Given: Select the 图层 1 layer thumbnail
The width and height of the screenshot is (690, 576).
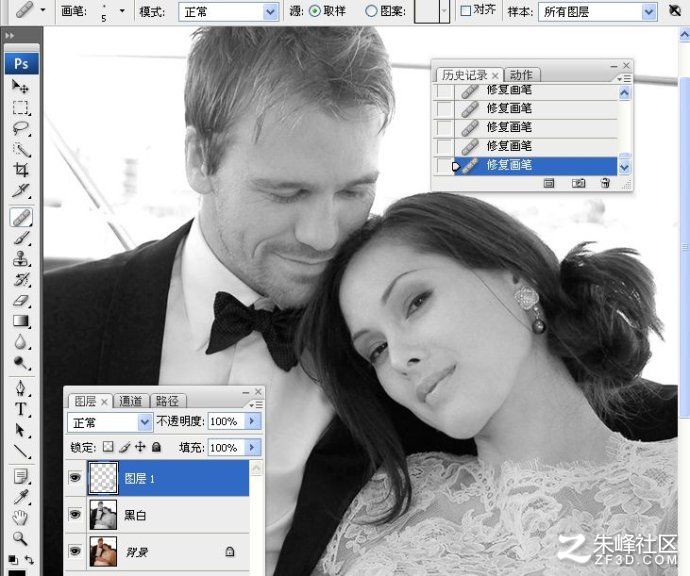Looking at the screenshot, I should tap(103, 478).
